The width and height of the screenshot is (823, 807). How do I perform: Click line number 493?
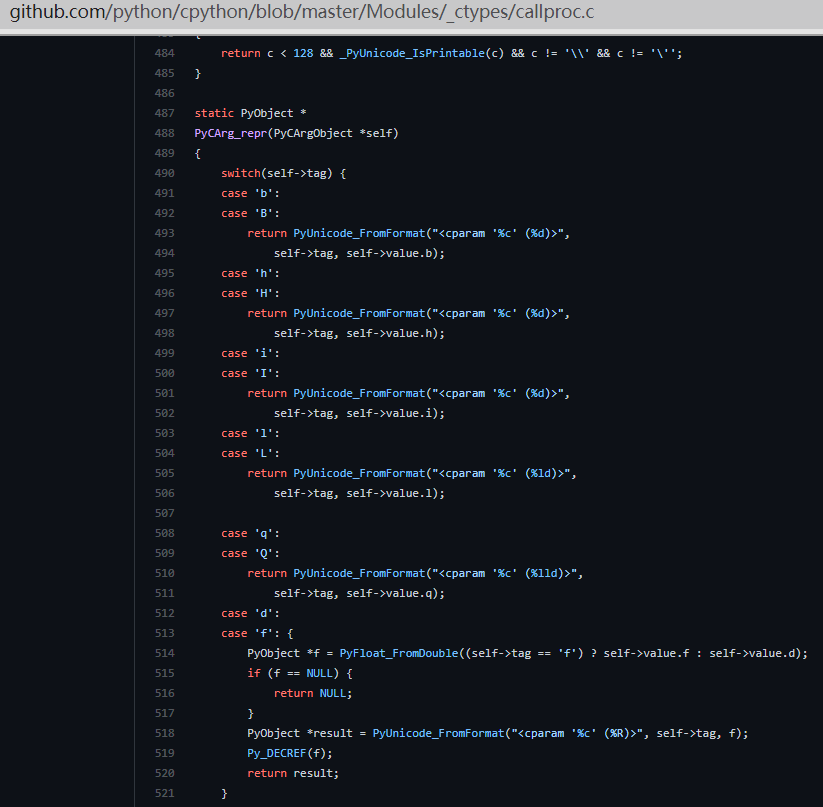[164, 233]
